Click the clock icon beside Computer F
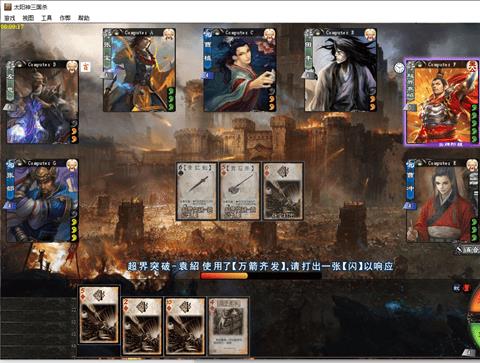The image size is (480, 363). tap(399, 68)
